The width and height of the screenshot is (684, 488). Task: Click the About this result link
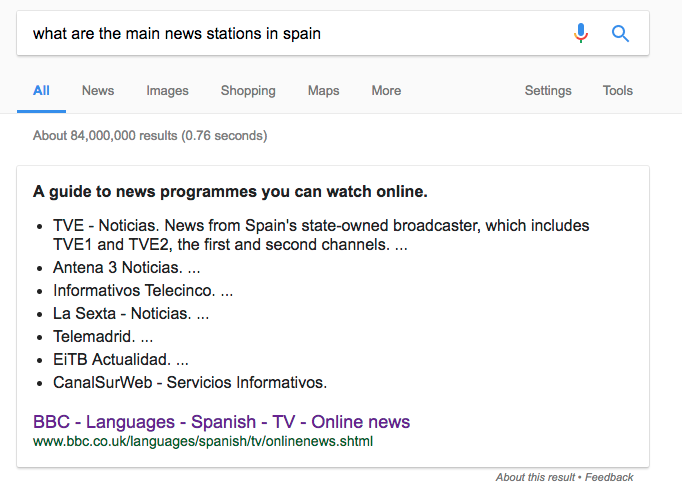pyautogui.click(x=535, y=477)
